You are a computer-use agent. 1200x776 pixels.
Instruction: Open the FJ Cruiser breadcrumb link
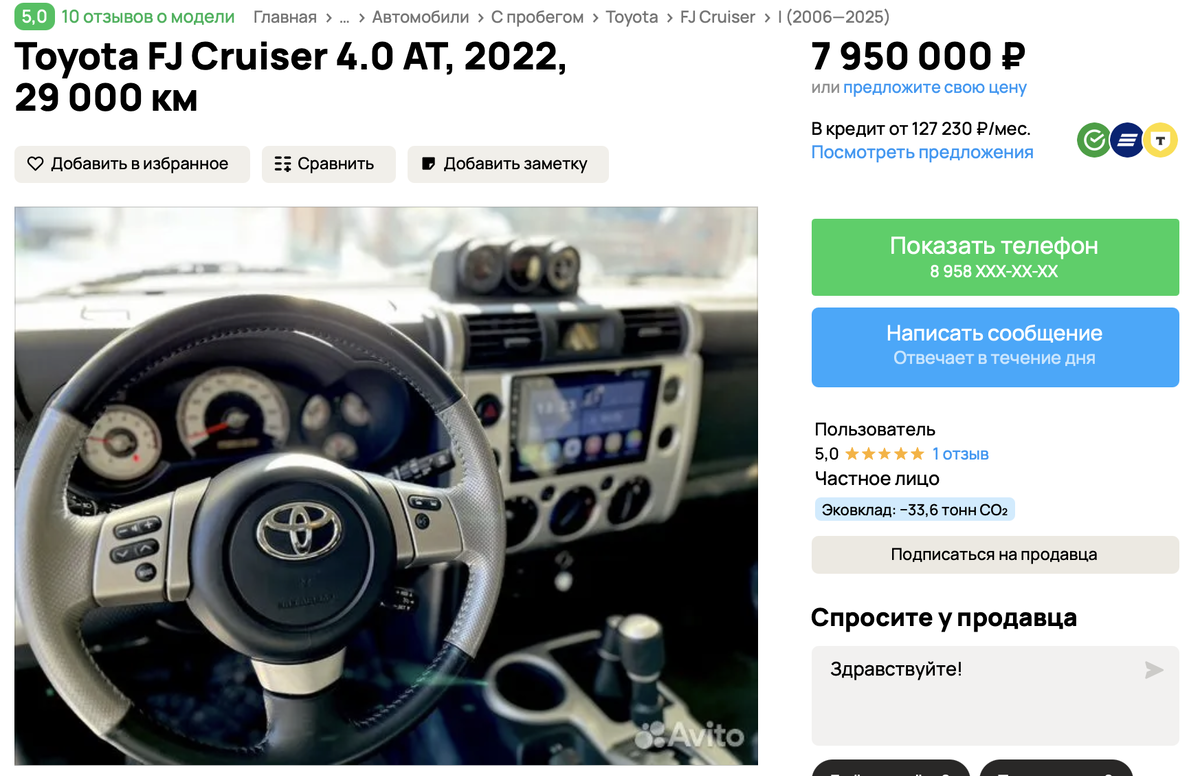coord(717,17)
